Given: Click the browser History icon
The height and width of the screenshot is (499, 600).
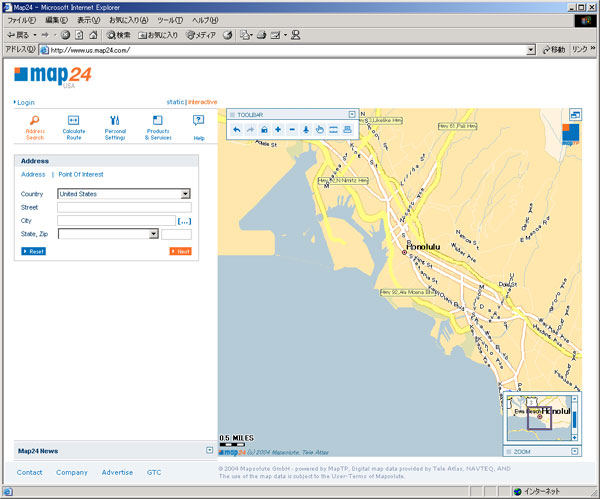Looking at the screenshot, I should pos(227,35).
